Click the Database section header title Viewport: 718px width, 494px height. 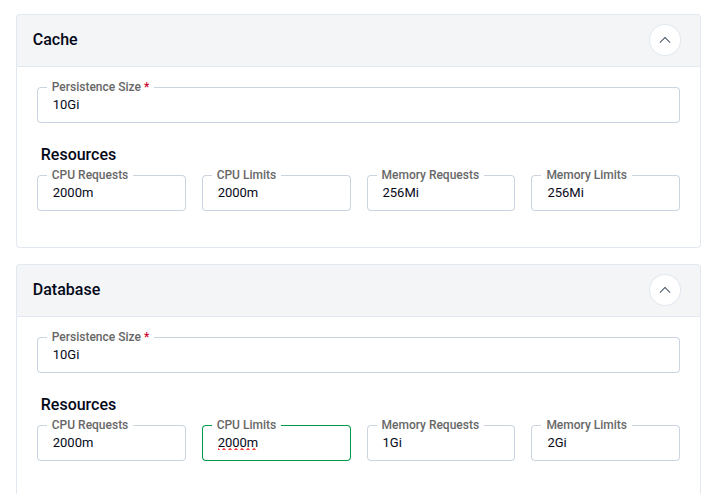66,290
